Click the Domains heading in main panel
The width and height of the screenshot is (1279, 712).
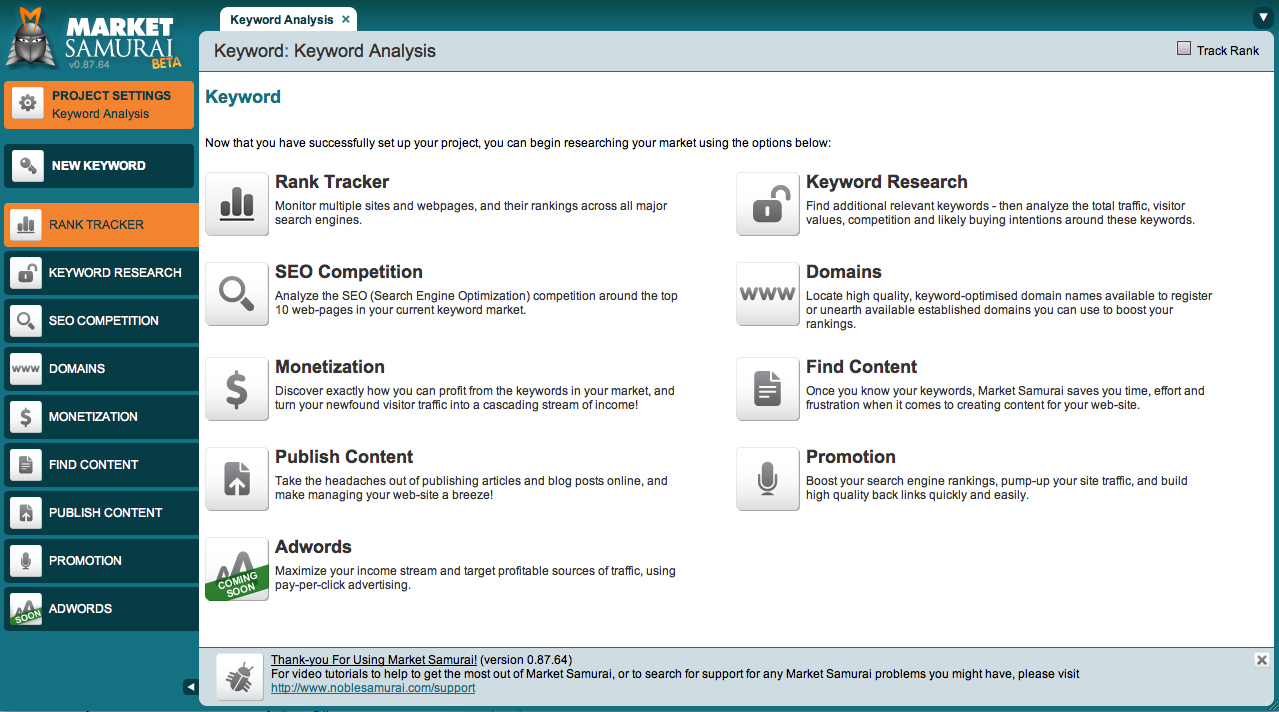844,272
